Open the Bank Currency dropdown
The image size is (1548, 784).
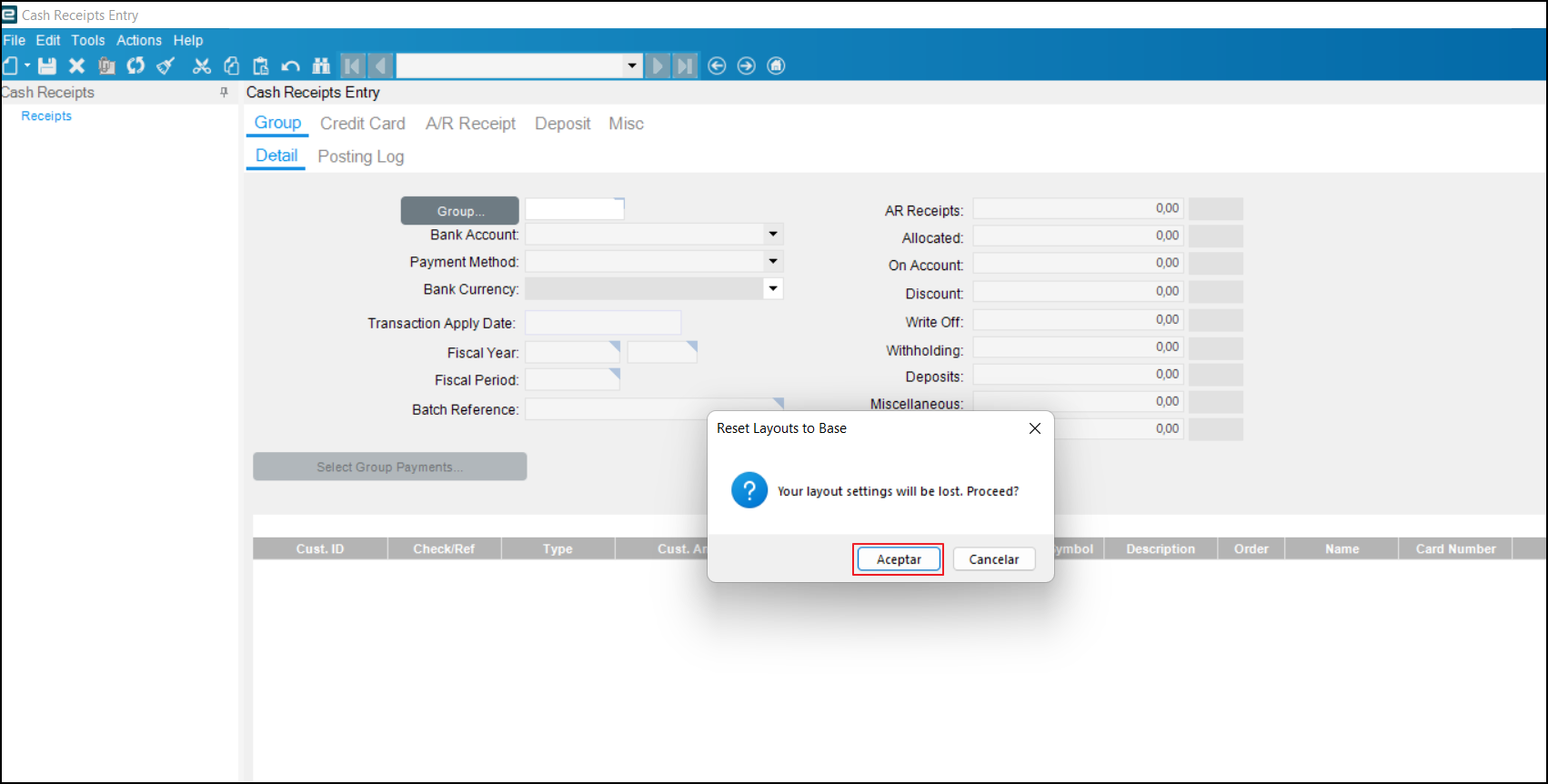click(773, 289)
